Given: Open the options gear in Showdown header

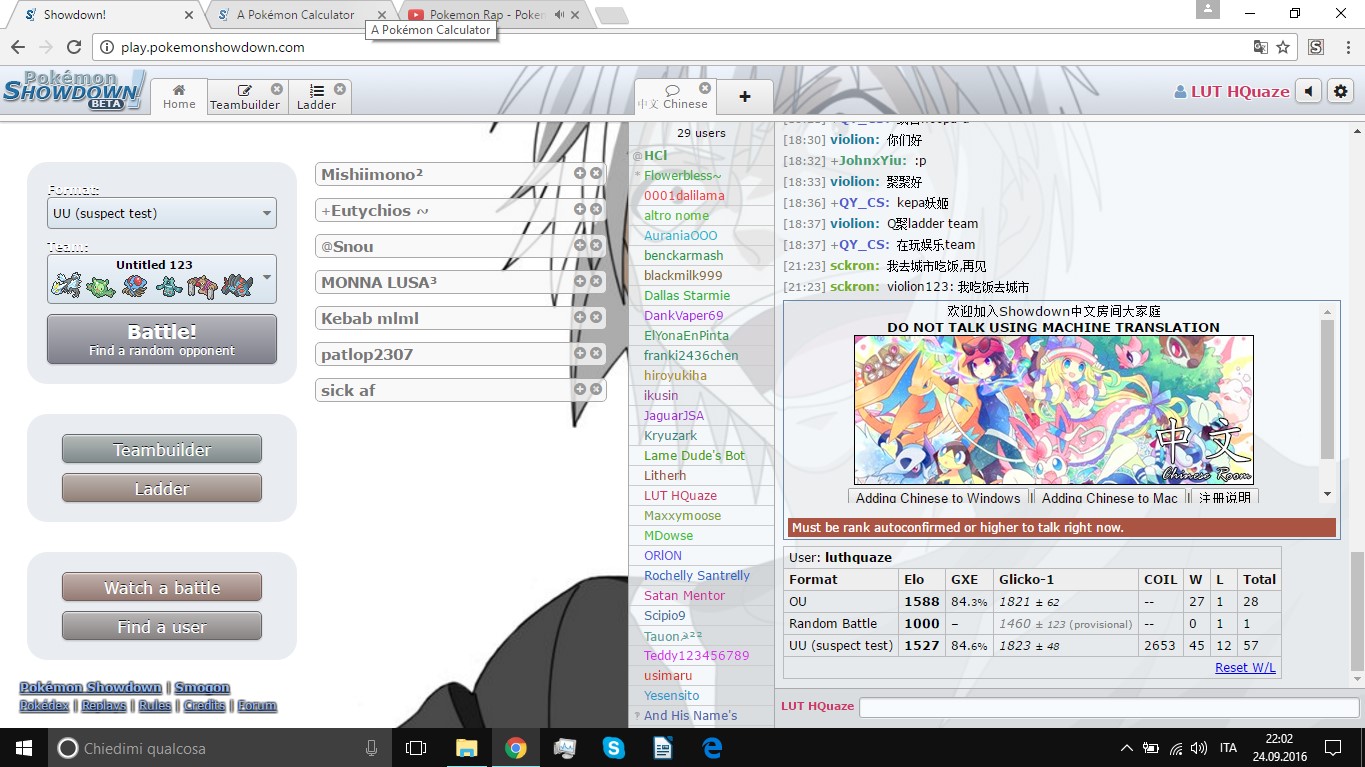Looking at the screenshot, I should click(1340, 92).
